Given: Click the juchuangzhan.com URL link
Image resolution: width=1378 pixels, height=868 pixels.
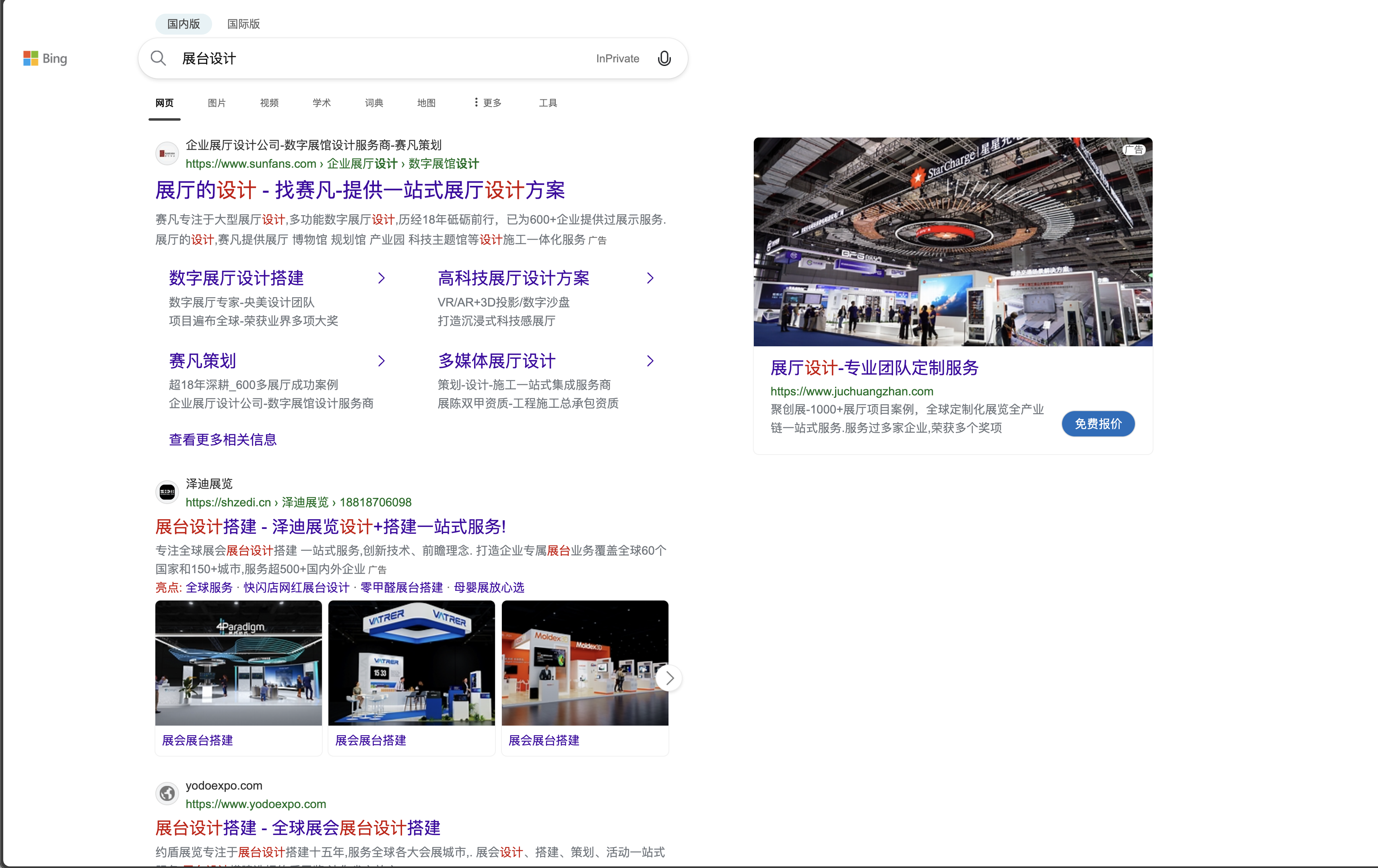Looking at the screenshot, I should [x=852, y=392].
